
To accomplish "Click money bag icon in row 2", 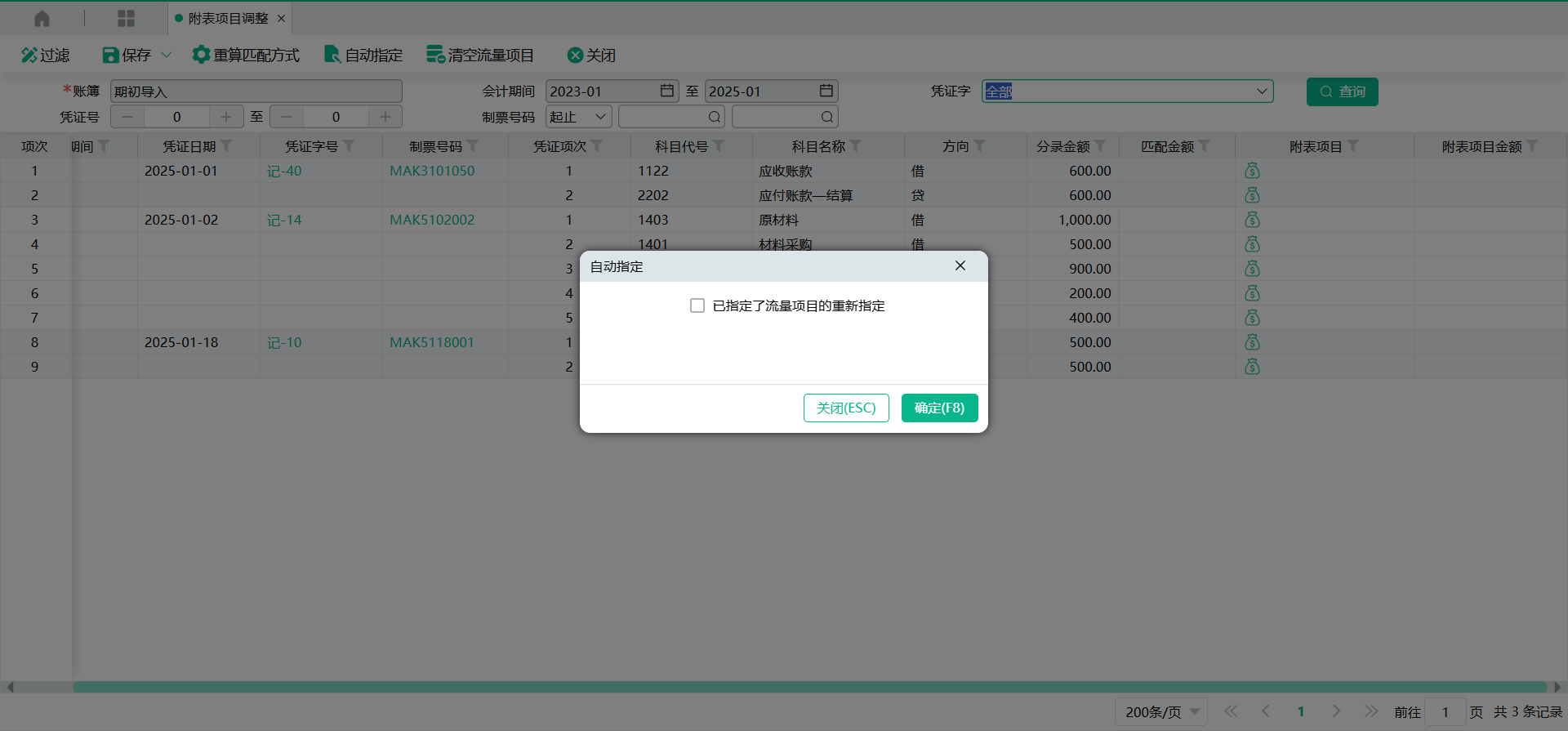I will (1252, 195).
